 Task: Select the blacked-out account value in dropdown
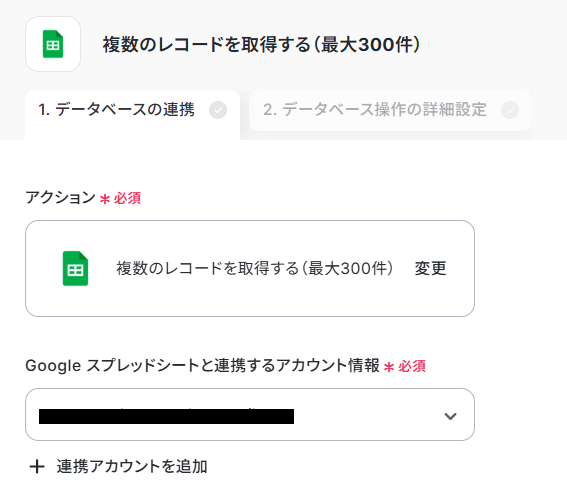pos(166,416)
